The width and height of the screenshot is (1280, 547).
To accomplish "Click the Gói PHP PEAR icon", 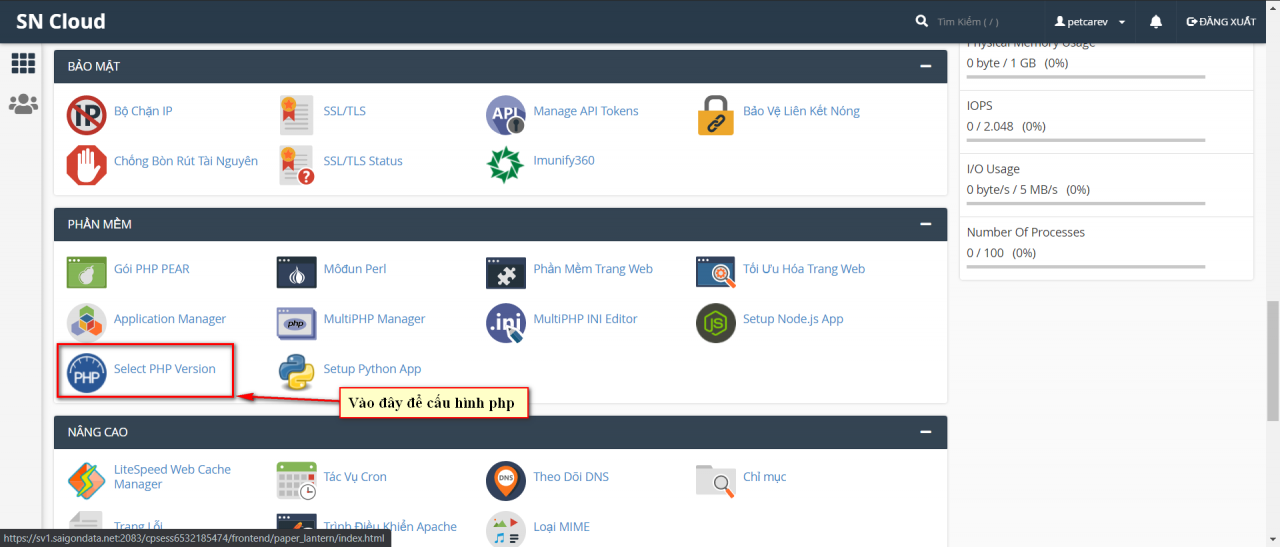I will (x=86, y=272).
